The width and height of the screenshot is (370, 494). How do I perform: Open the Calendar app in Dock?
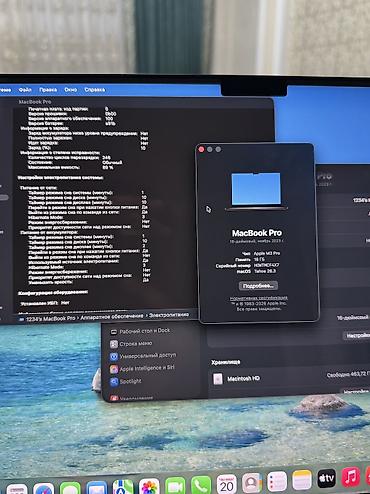click(x=227, y=484)
